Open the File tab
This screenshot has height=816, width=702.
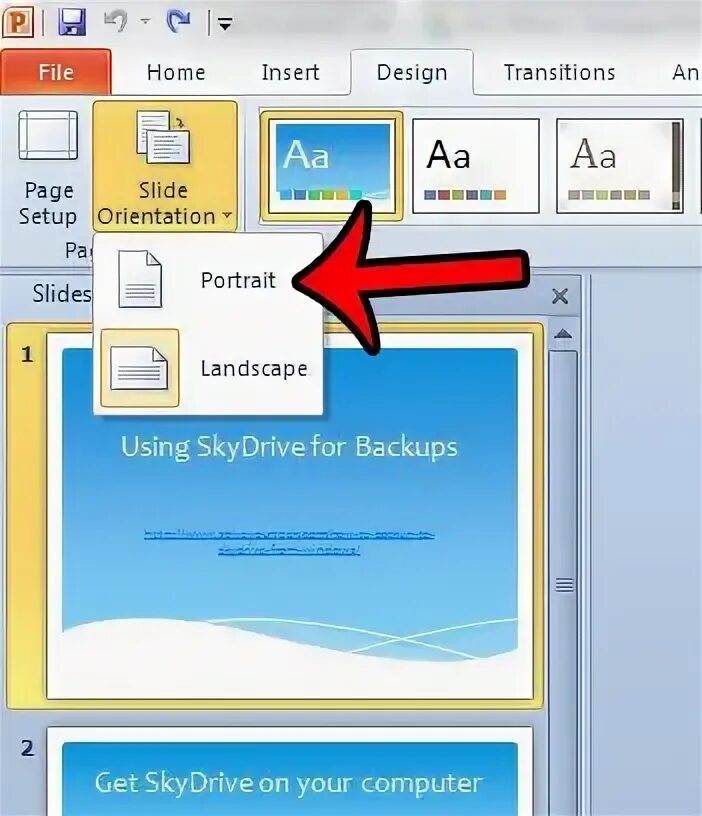coord(56,72)
